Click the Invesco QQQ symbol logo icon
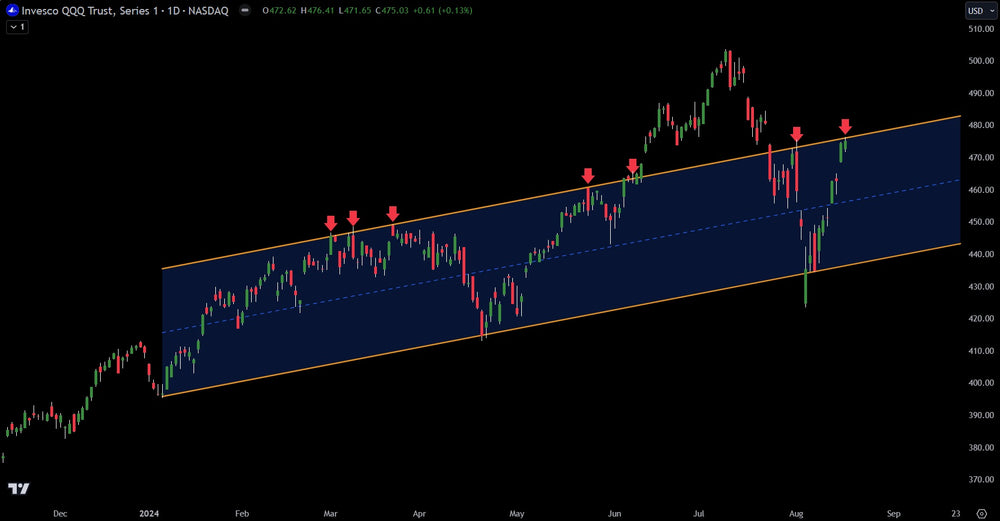This screenshot has height=521, width=1000. pyautogui.click(x=12, y=10)
